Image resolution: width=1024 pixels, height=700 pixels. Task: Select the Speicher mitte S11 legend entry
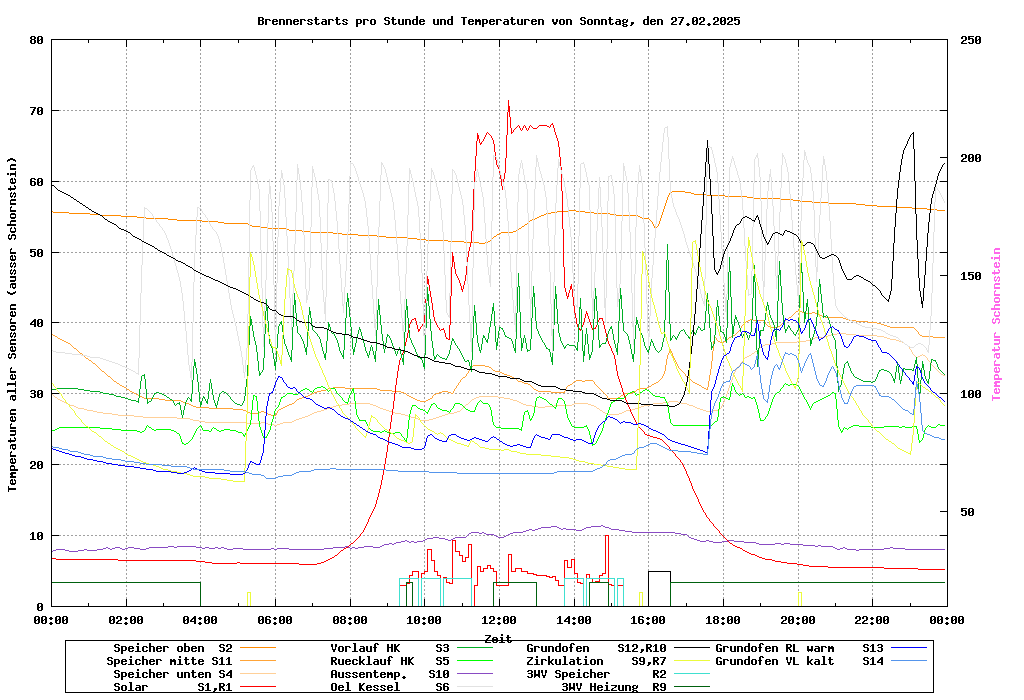(169, 661)
